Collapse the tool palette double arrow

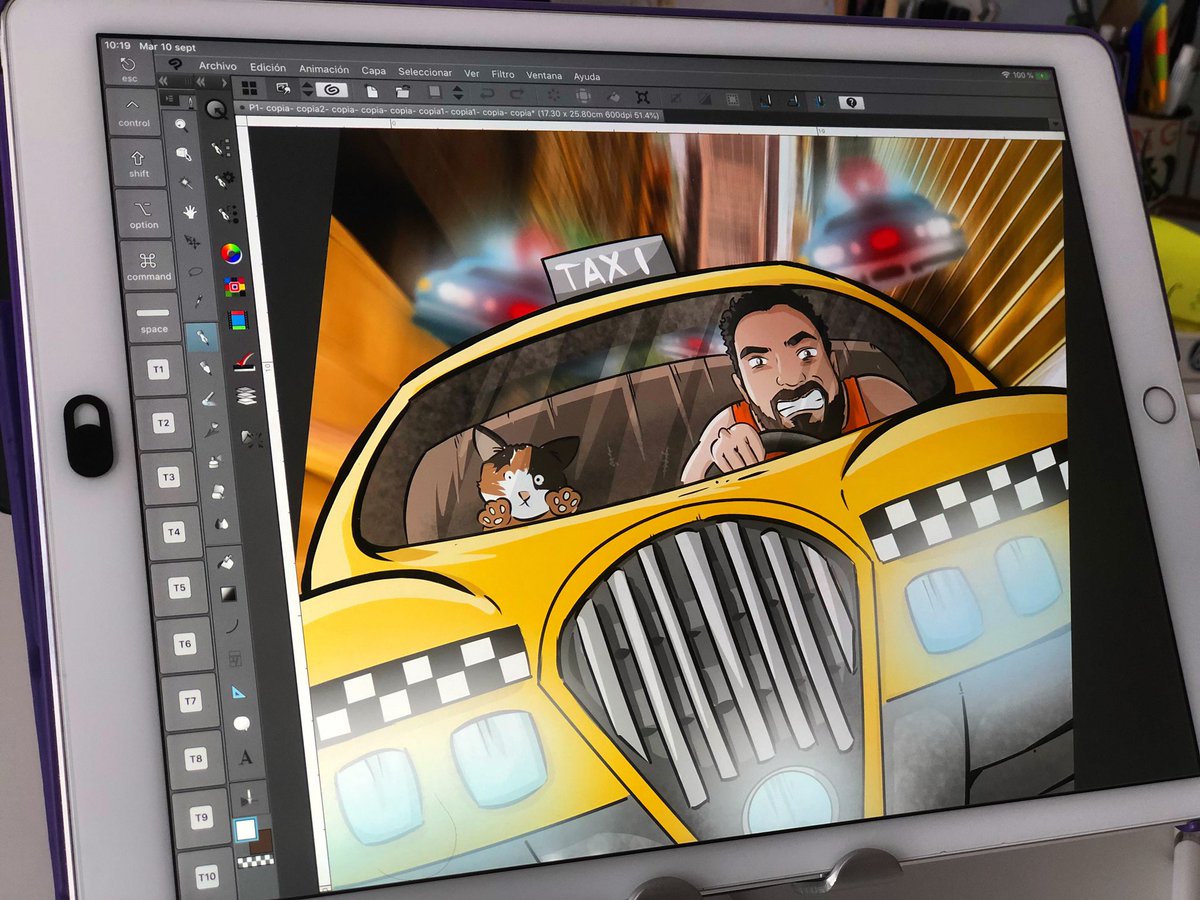163,80
